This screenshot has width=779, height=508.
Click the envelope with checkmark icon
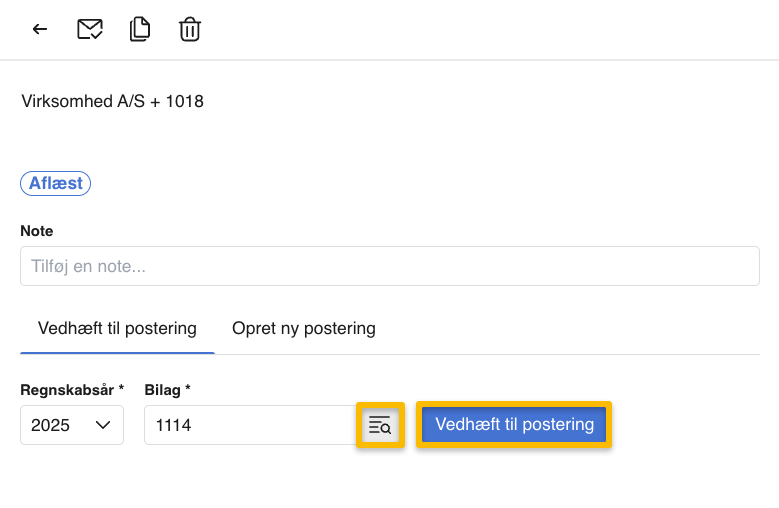(90, 30)
